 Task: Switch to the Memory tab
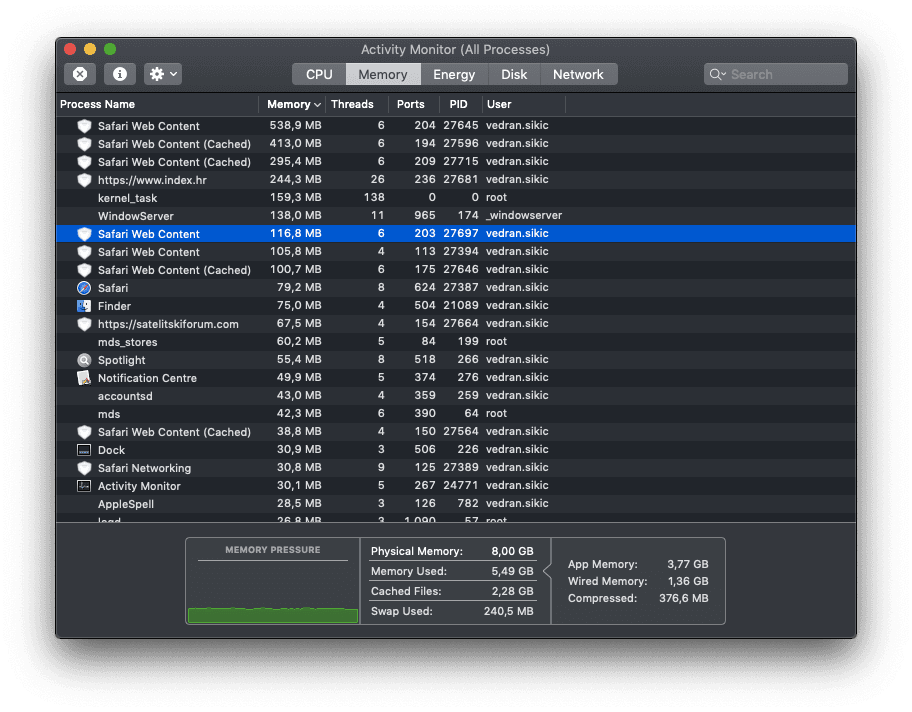tap(383, 74)
